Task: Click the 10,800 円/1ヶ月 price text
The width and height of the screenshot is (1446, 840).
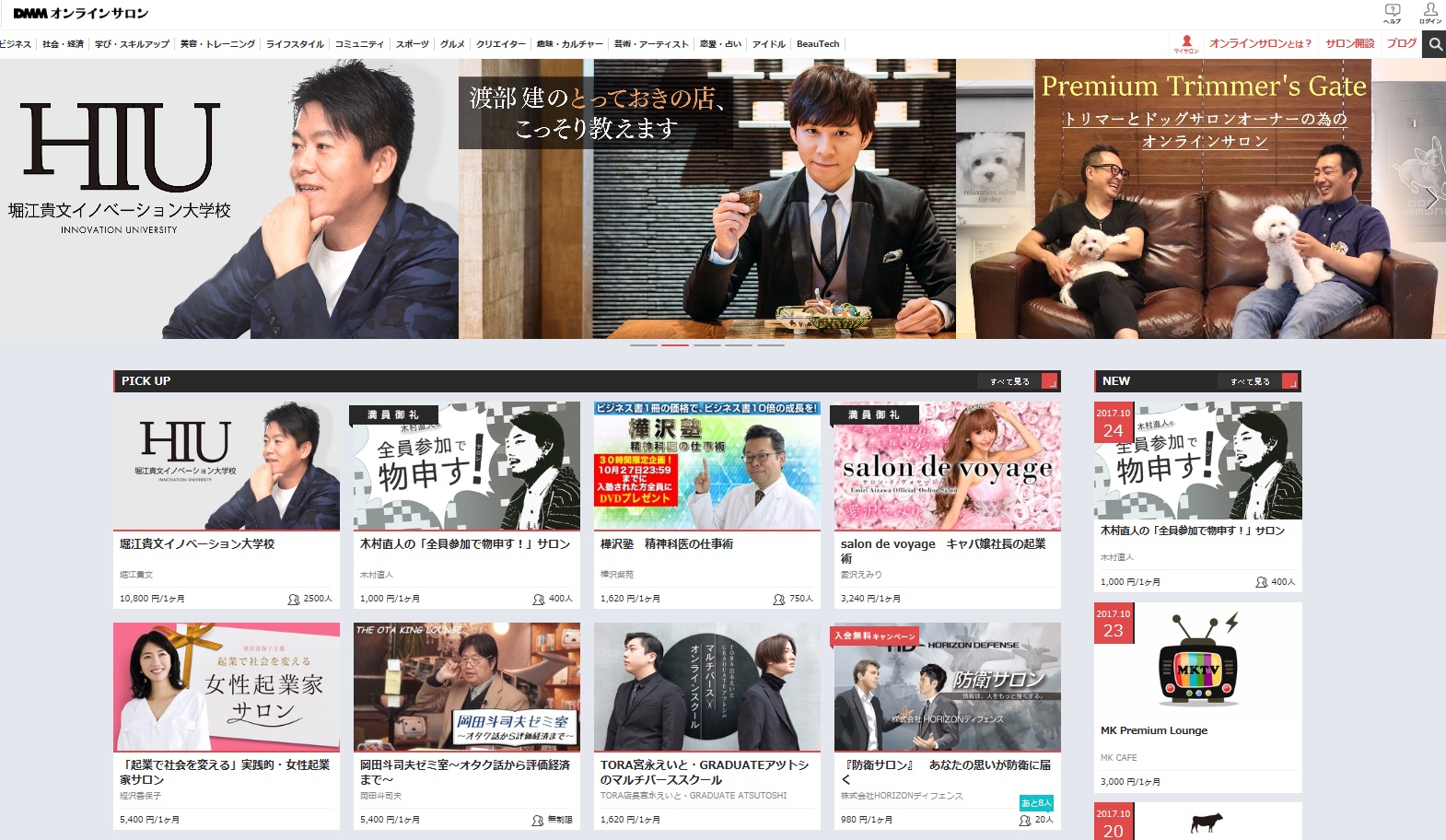Action: (152, 599)
